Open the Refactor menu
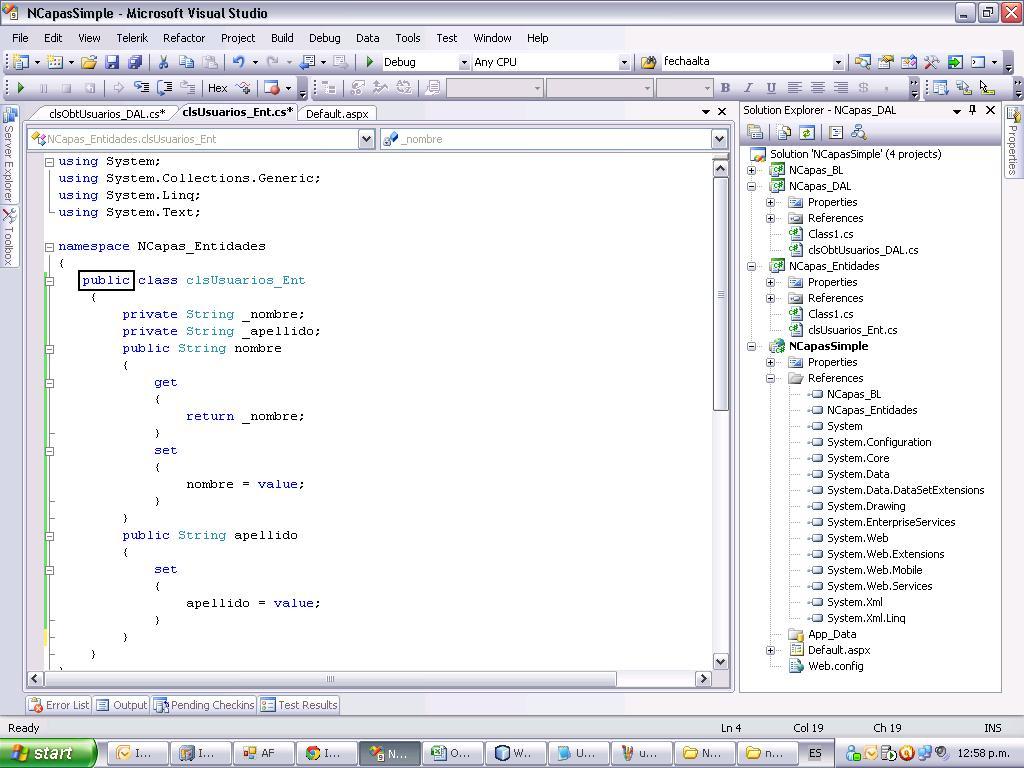 [183, 38]
